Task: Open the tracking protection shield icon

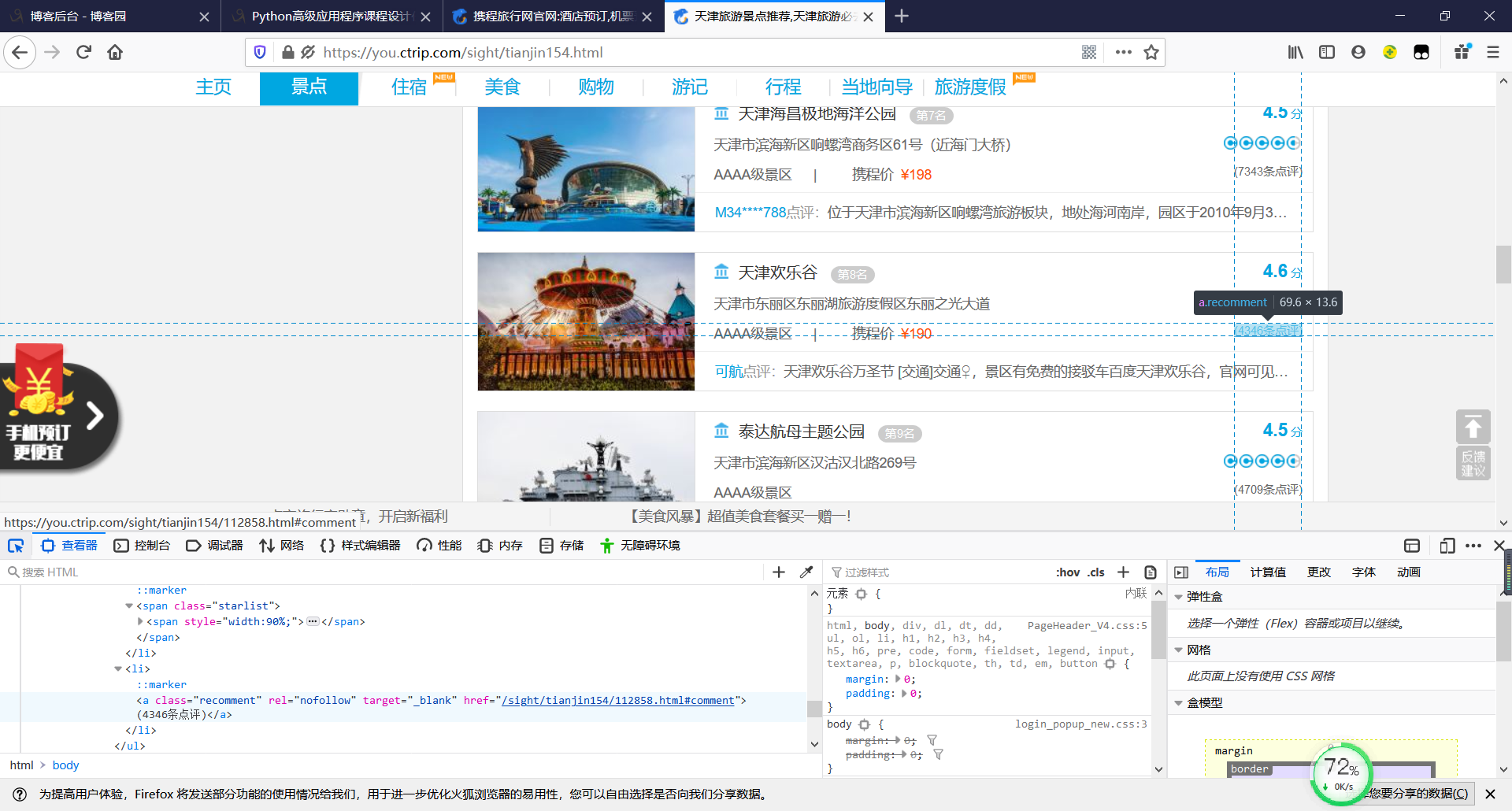Action: point(260,53)
